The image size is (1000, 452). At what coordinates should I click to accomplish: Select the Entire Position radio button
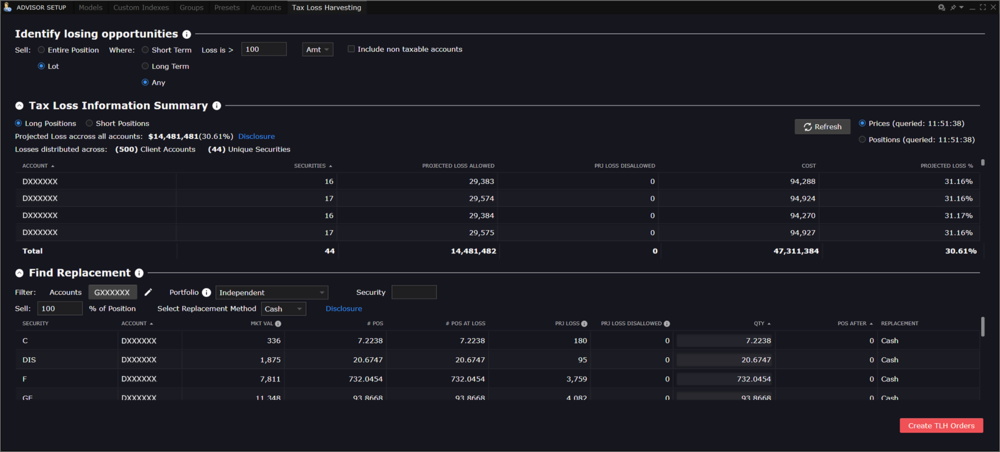(x=41, y=49)
